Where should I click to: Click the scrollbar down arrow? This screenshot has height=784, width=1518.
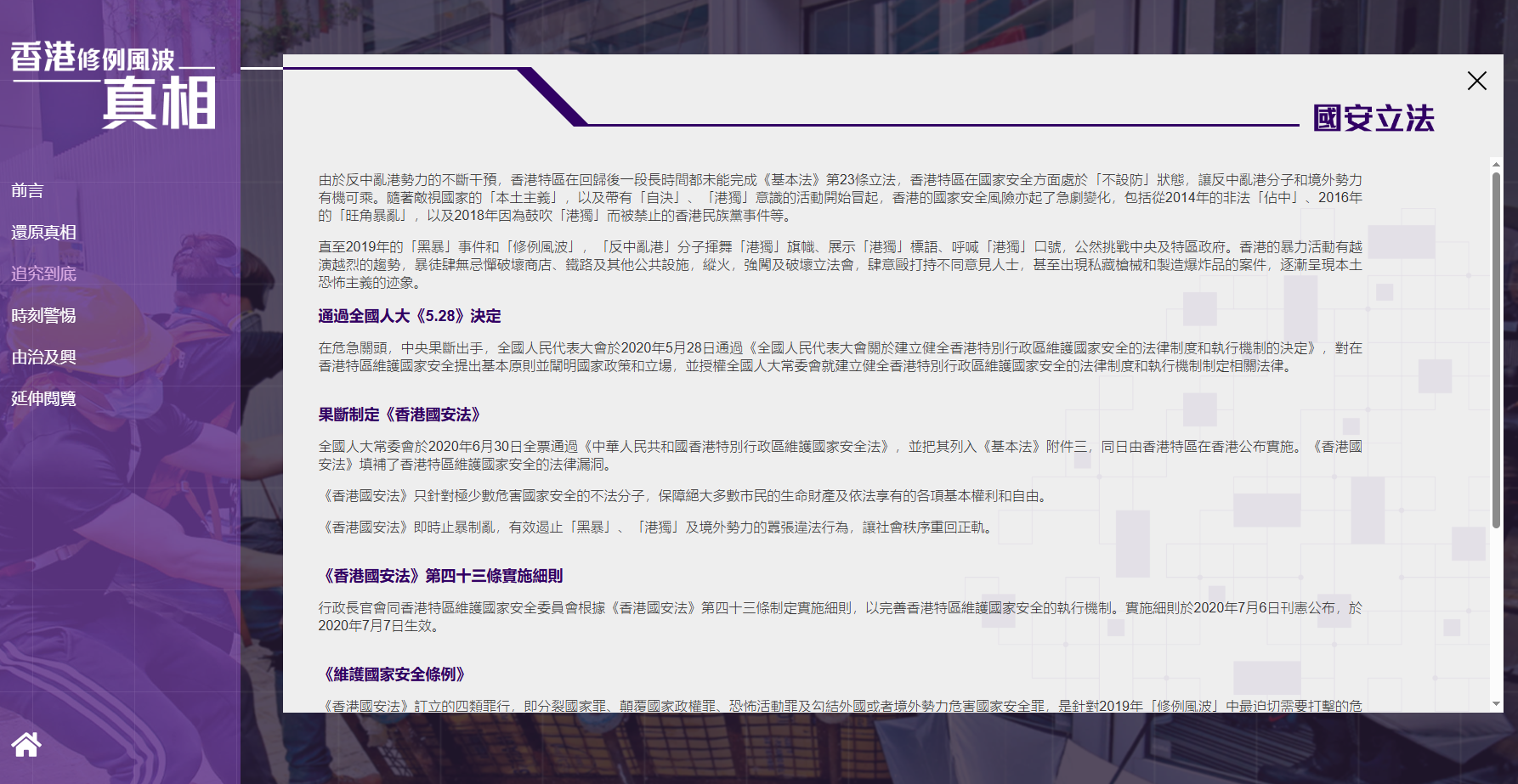(x=1496, y=704)
